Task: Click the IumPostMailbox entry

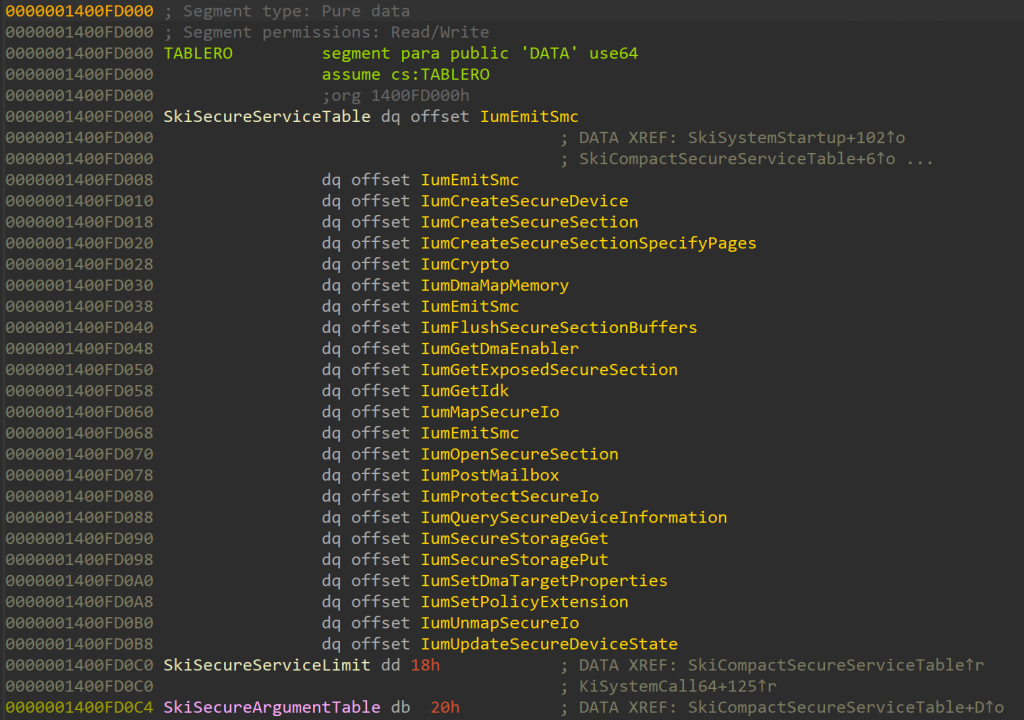Action: pos(490,475)
